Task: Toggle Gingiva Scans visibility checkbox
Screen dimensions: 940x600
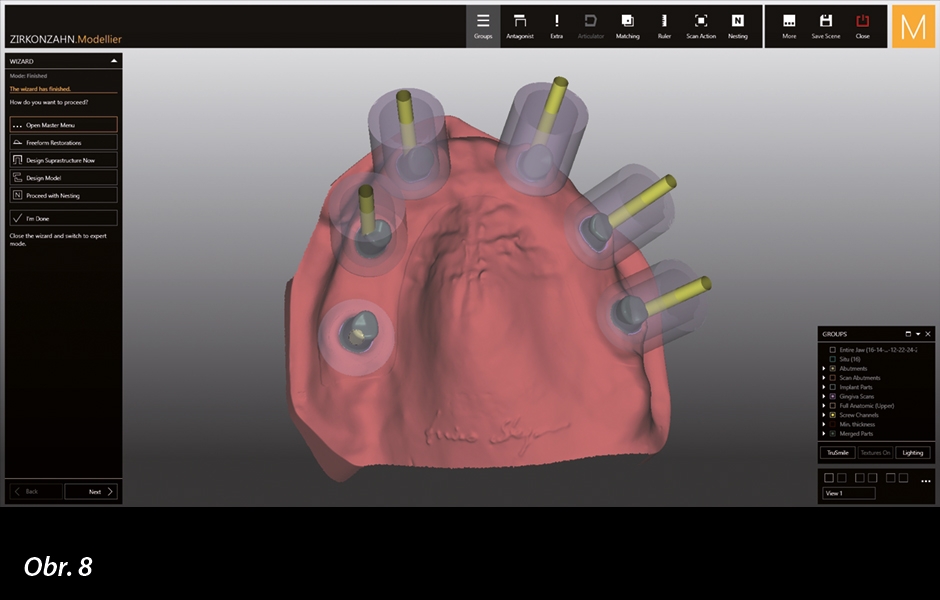Action: [x=832, y=396]
